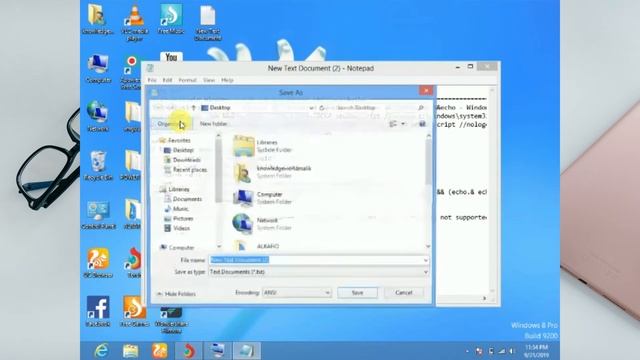Select Favorites in navigation pane
The width and height of the screenshot is (640, 360).
[x=175, y=140]
